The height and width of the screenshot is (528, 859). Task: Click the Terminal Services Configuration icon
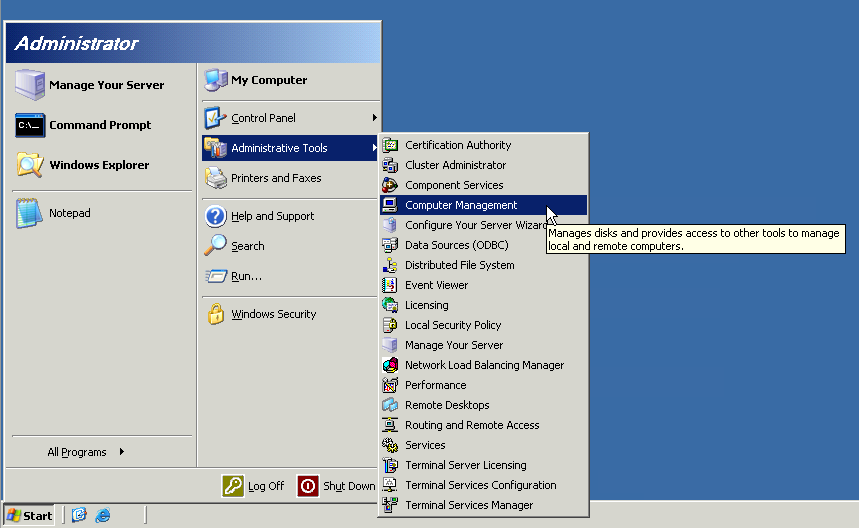390,485
